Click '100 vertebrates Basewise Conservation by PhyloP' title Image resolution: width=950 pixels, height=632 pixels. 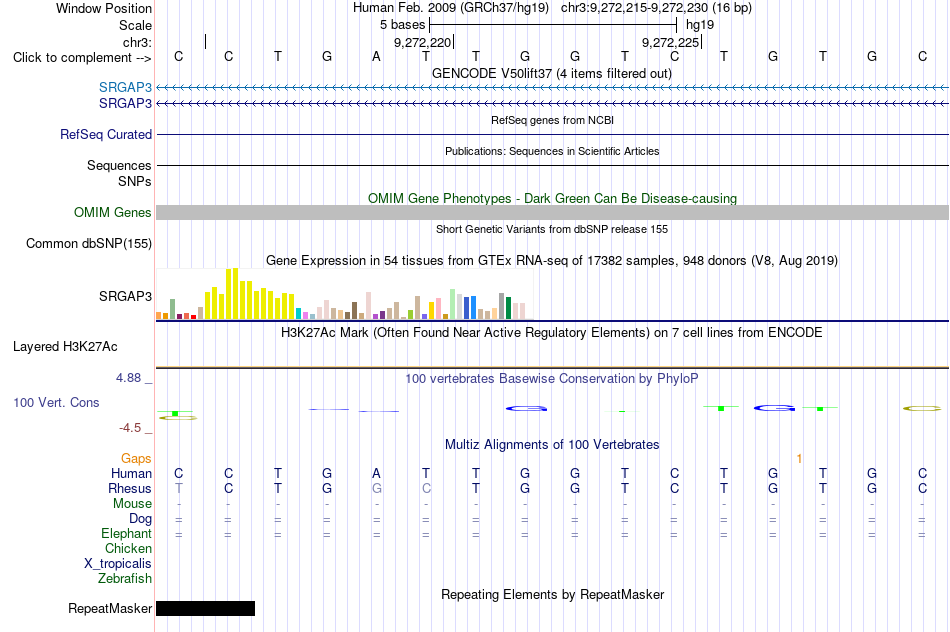click(x=551, y=379)
